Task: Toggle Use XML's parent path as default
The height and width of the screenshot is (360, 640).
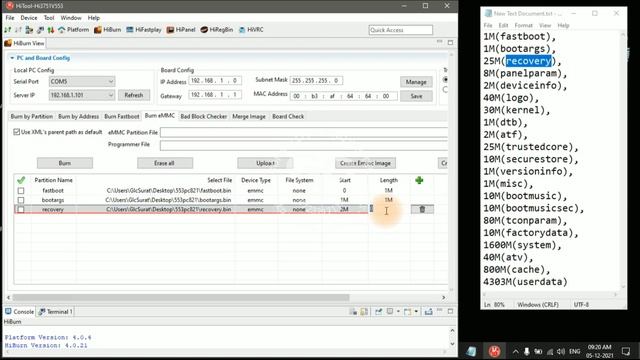Action: point(17,132)
